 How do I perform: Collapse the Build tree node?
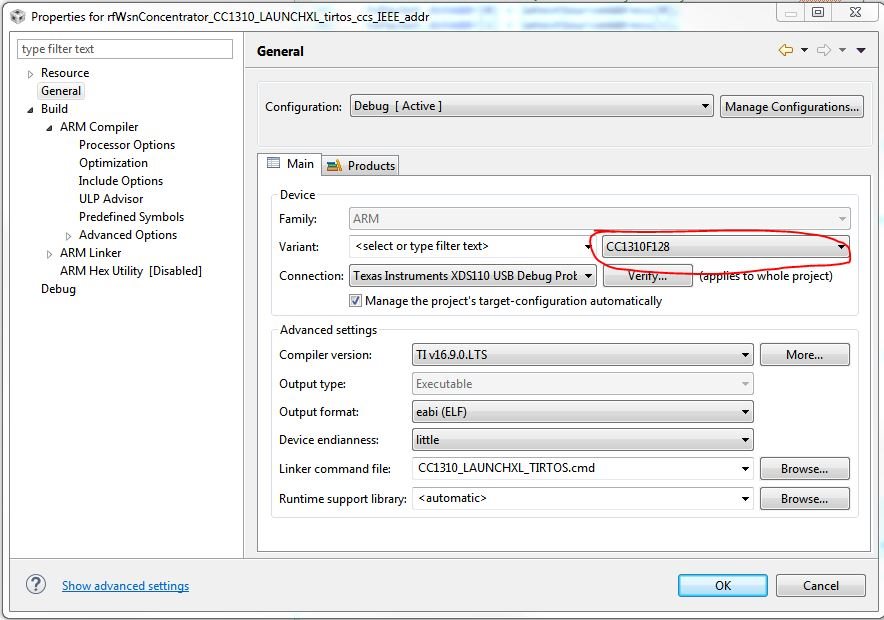tap(30, 110)
